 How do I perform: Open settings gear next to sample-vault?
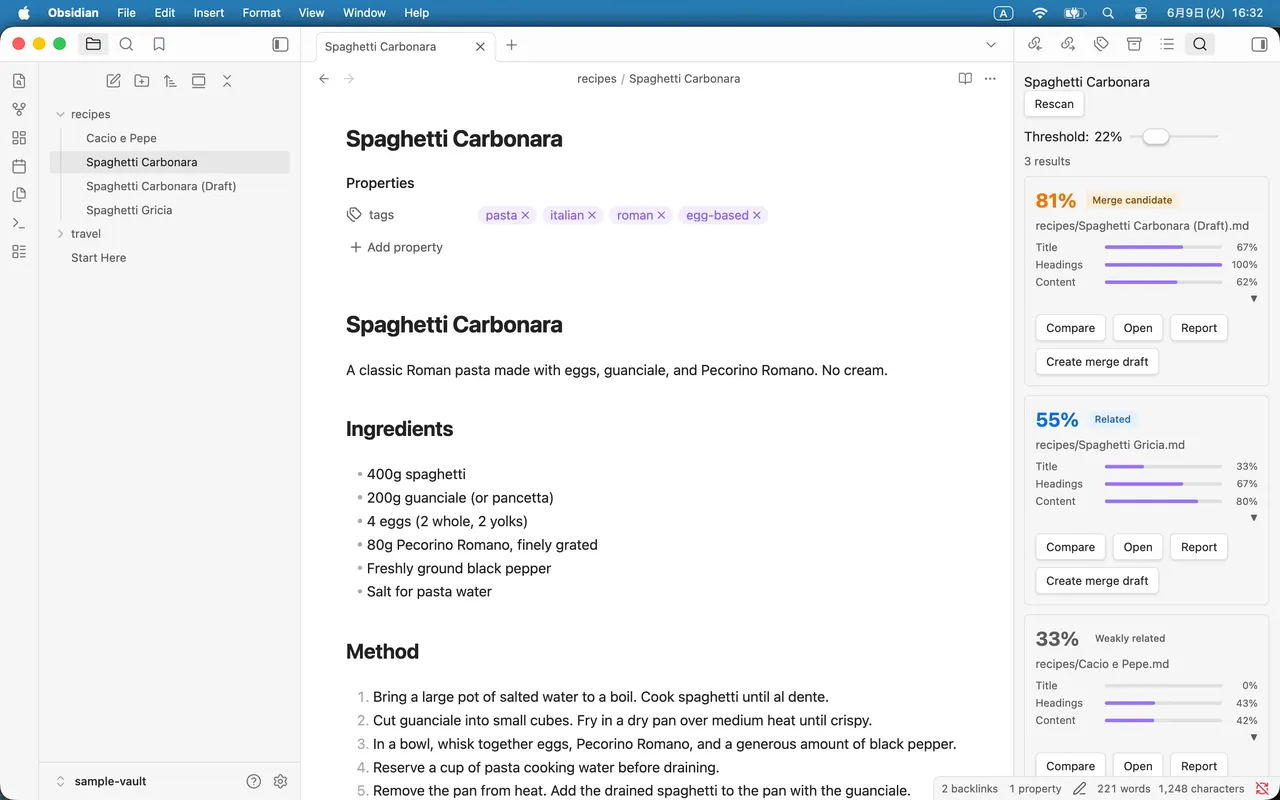pyautogui.click(x=280, y=781)
